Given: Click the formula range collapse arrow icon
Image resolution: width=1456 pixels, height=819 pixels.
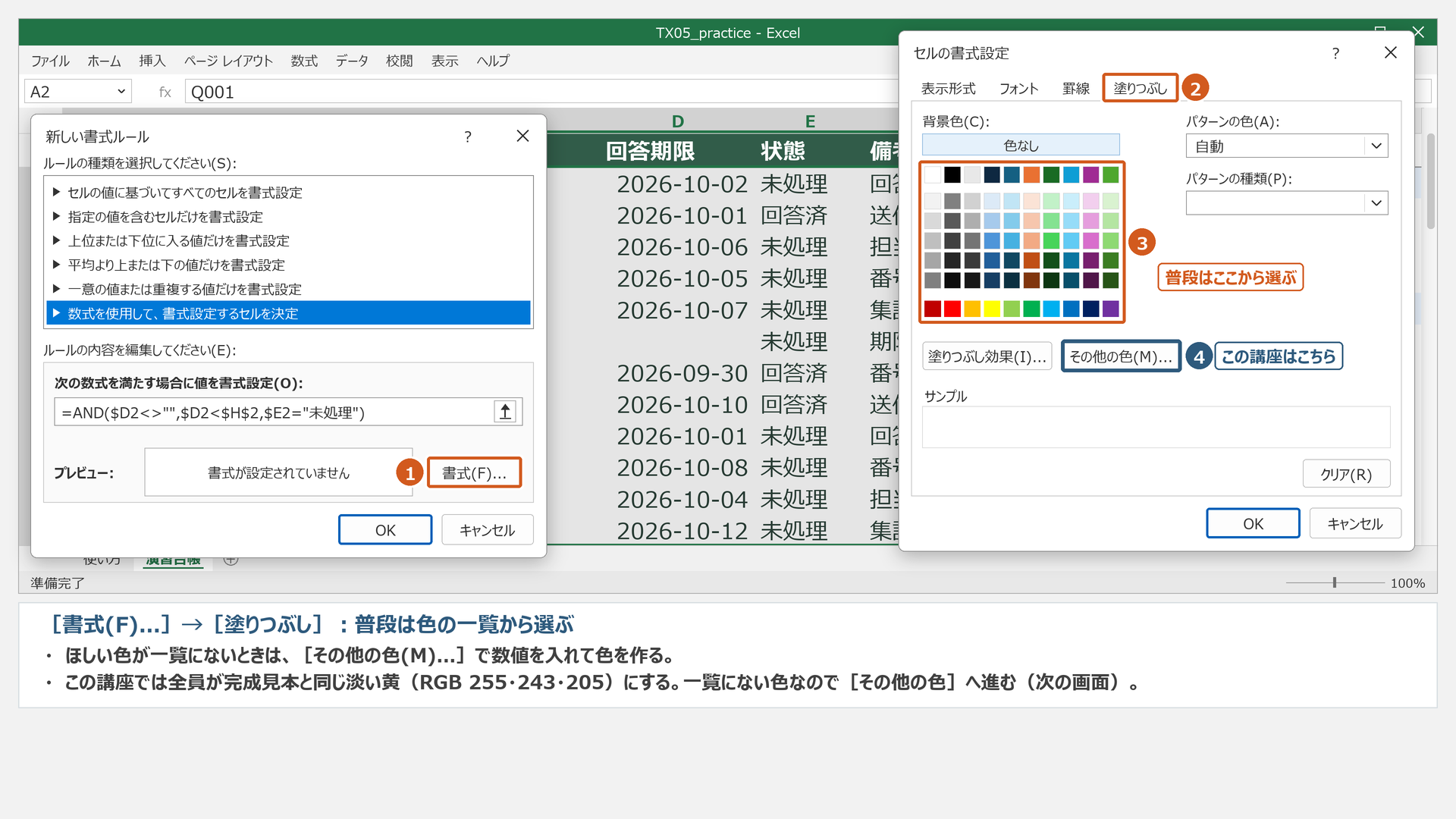Looking at the screenshot, I should point(505,412).
